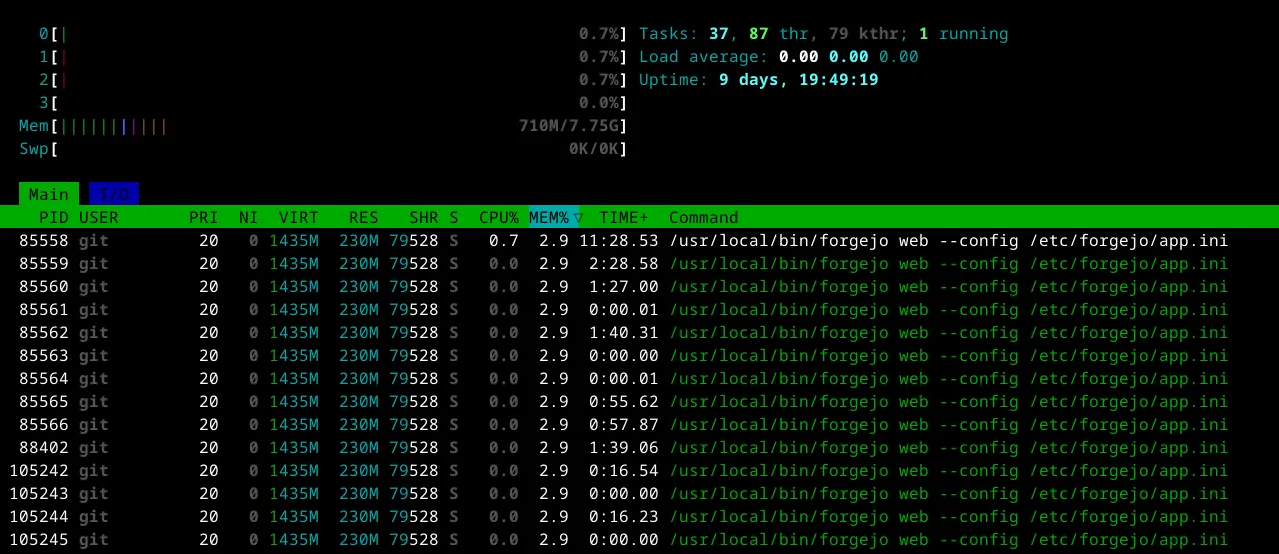Sort by the Command column header
Viewport: 1279px width, 554px height.
[x=703, y=217]
